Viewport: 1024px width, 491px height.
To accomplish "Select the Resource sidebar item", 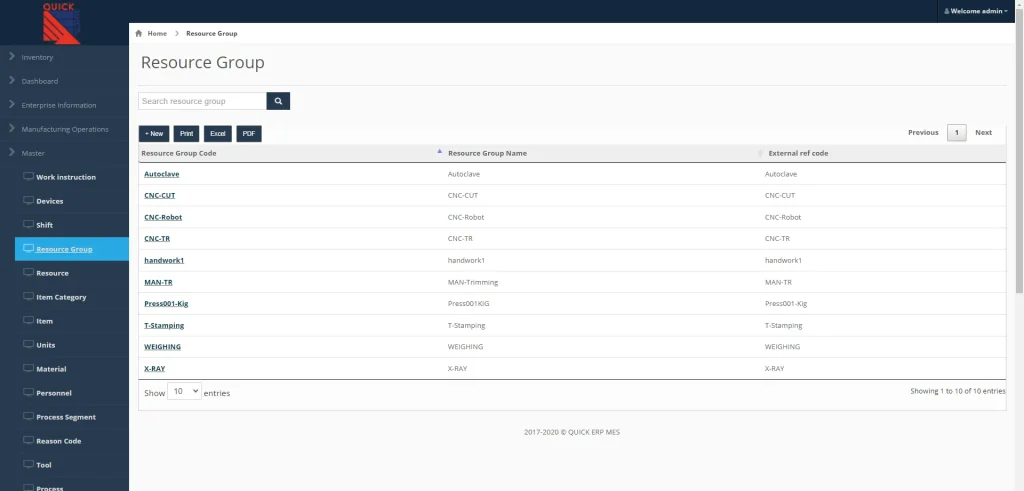I will click(x=52, y=273).
